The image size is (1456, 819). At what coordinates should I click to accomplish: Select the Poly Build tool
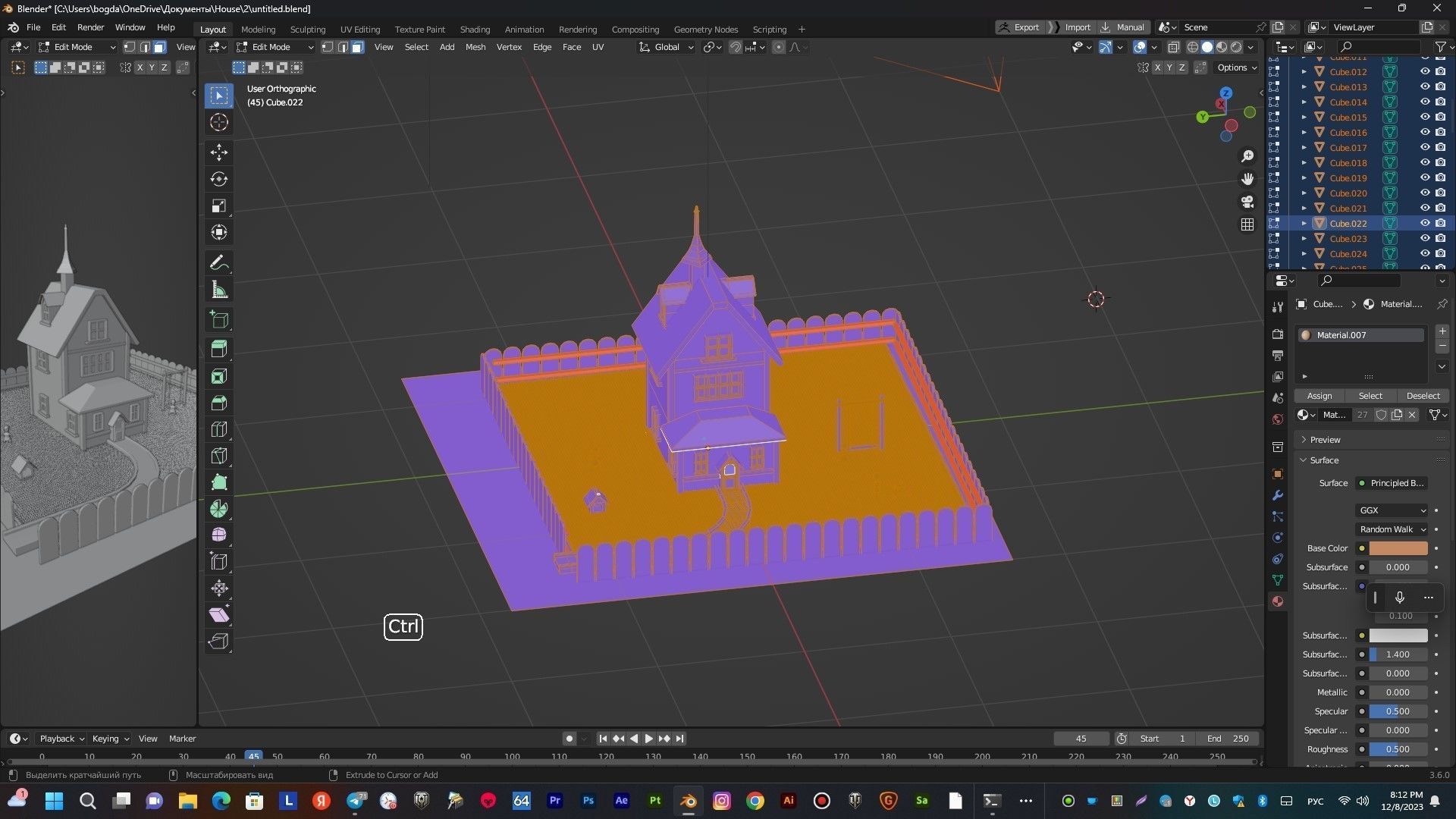(219, 482)
